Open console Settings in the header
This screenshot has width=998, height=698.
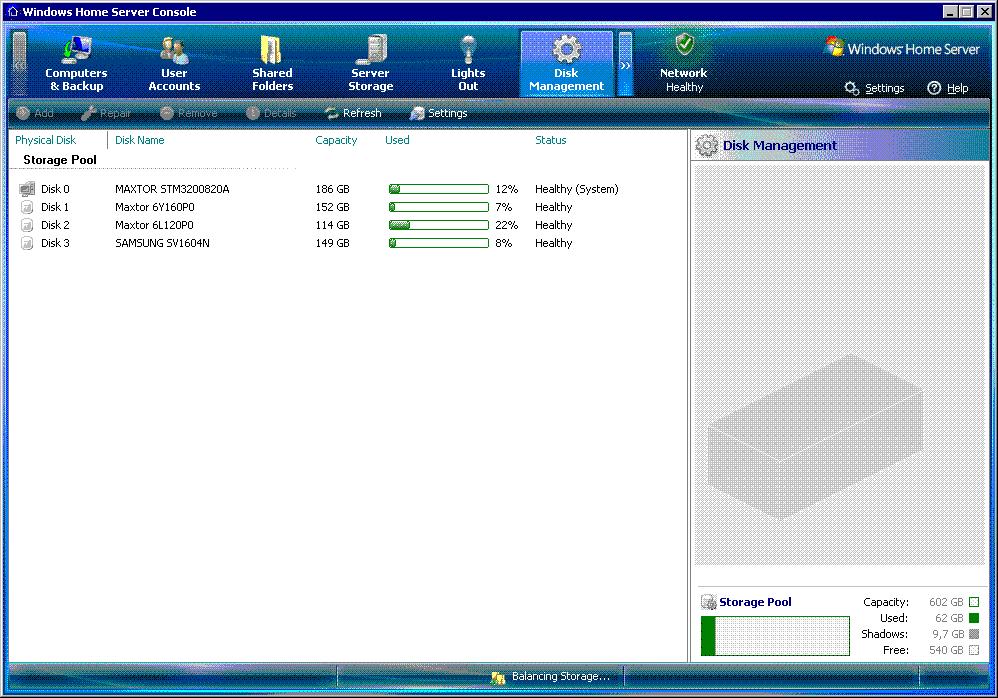tap(884, 88)
